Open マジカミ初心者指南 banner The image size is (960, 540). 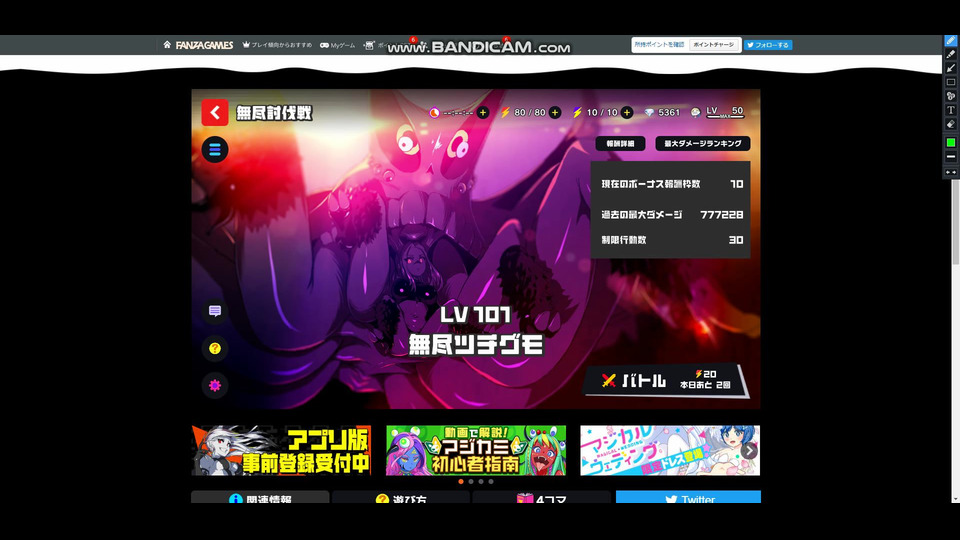[x=476, y=451]
